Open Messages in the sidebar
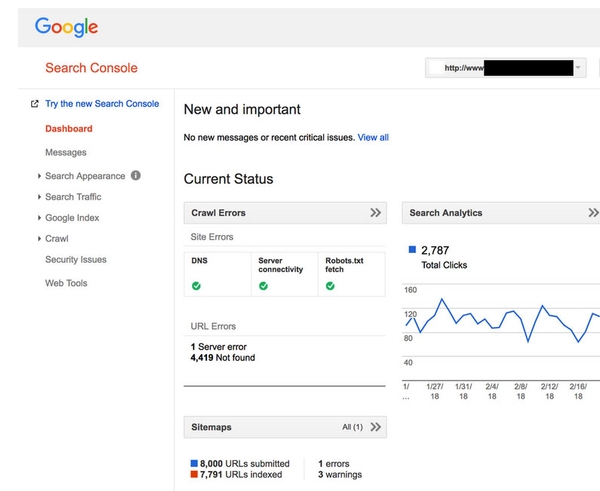Image resolution: width=600 pixels, height=491 pixels. [x=66, y=152]
